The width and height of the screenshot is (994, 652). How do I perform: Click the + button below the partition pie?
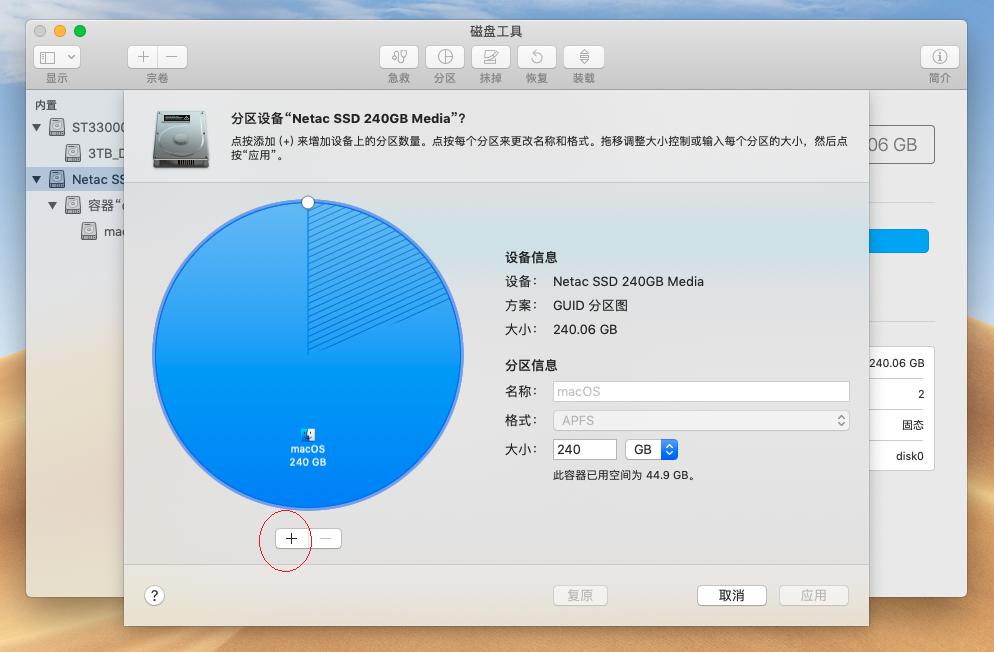[292, 538]
